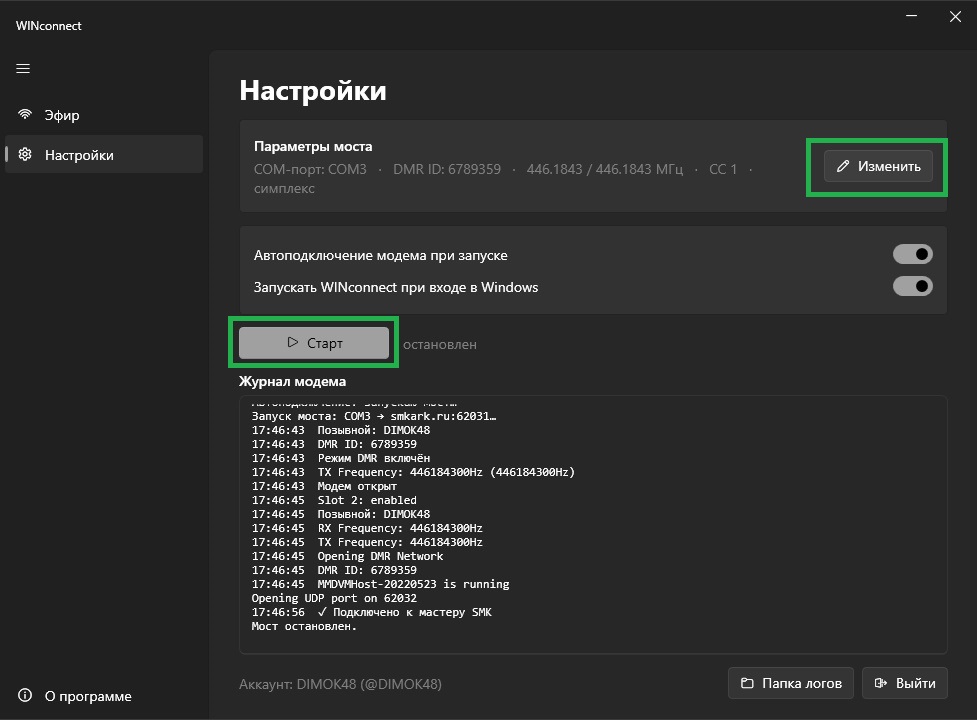
Task: Click the 'Настройки' page title
Action: click(x=313, y=91)
